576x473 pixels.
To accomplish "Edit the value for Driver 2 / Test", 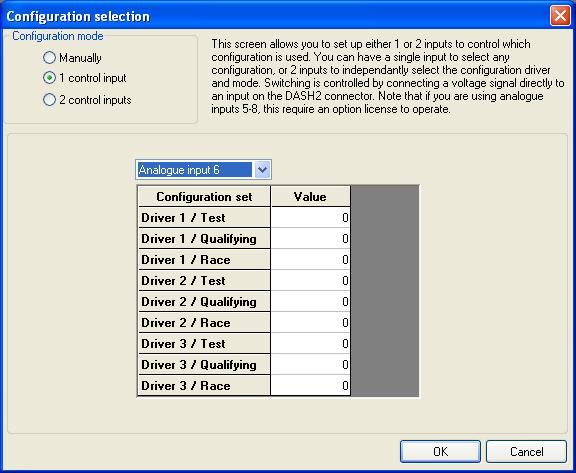I will click(310, 281).
